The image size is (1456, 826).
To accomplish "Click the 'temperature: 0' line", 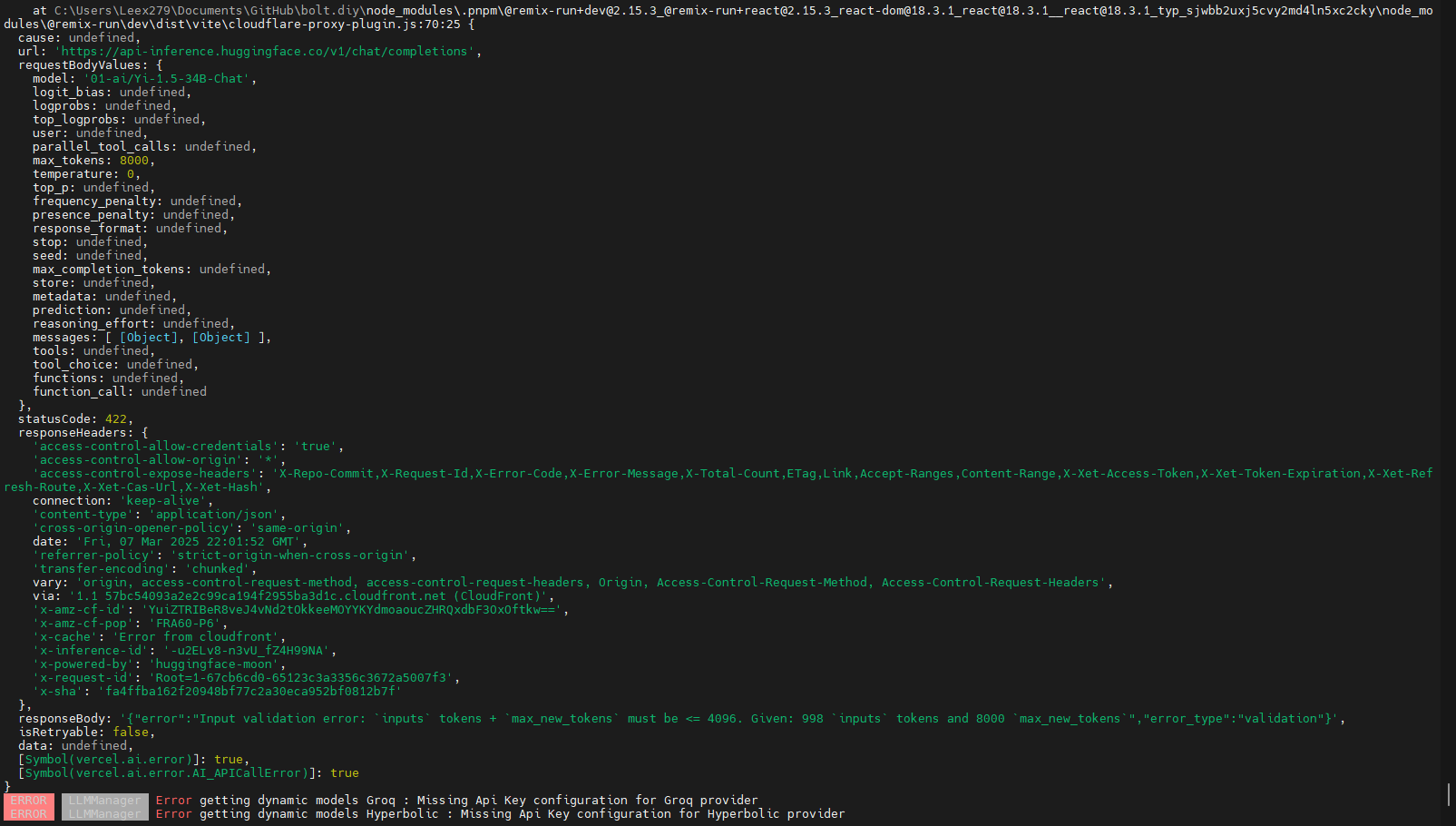I will (x=87, y=174).
